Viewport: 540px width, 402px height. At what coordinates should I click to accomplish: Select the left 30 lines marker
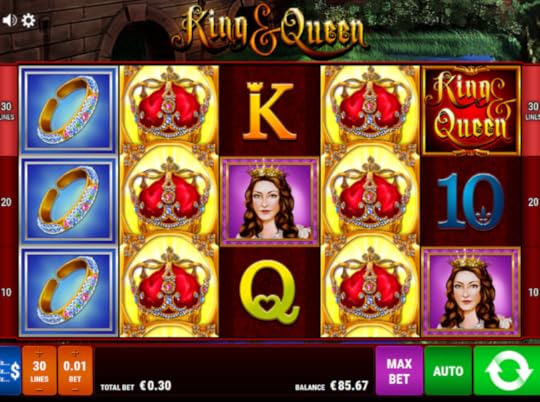tap(7, 110)
